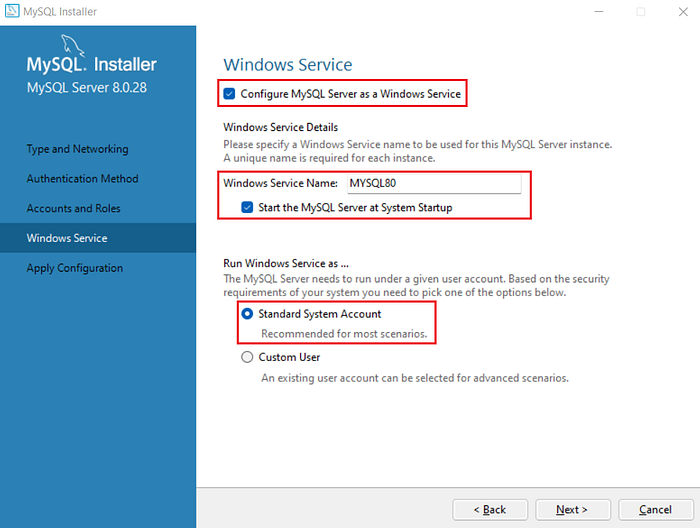Minimize the MySQL Installer window
Screen dimensions: 700x528
(x=599, y=12)
